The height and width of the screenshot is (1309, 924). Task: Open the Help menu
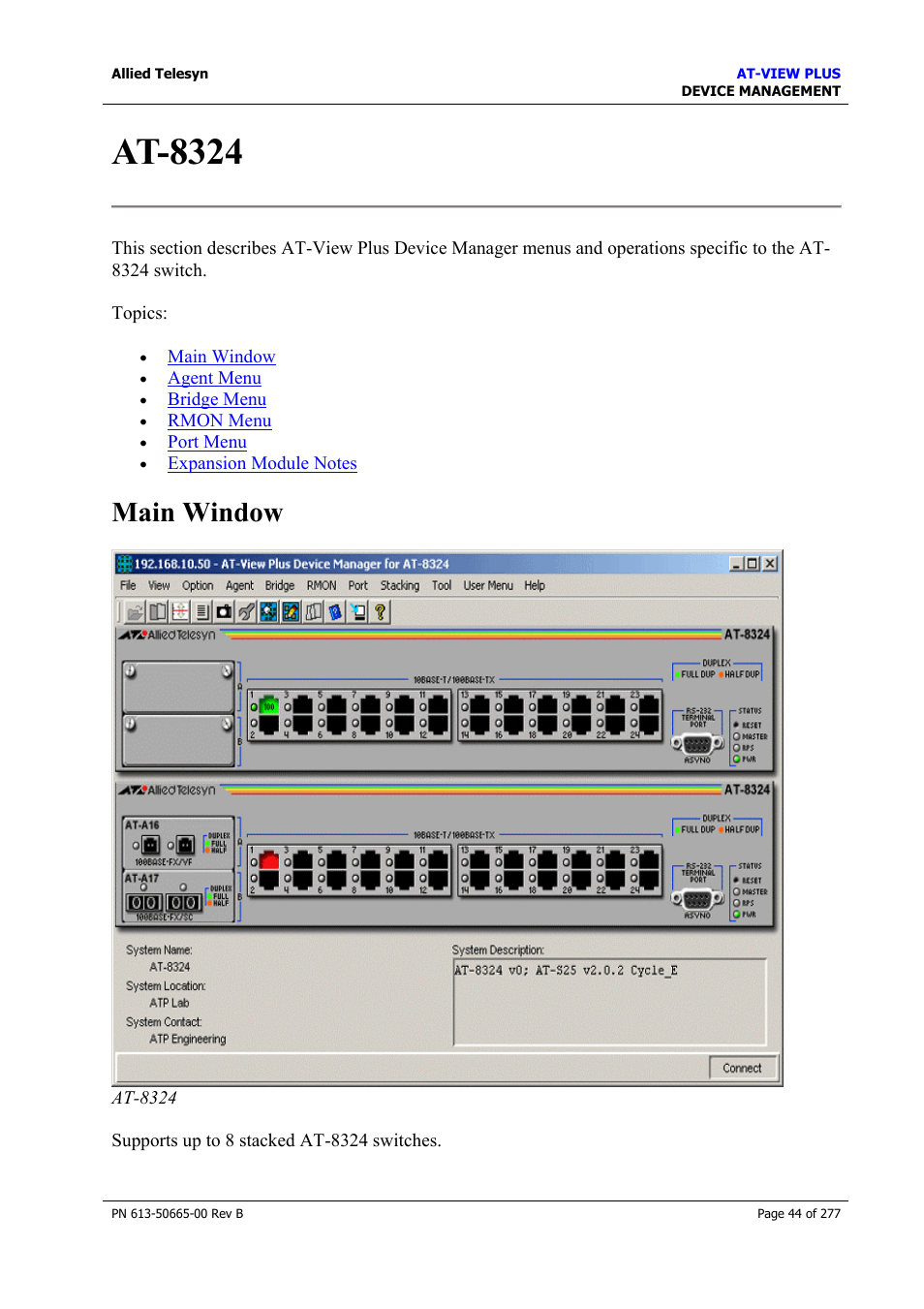coord(535,586)
